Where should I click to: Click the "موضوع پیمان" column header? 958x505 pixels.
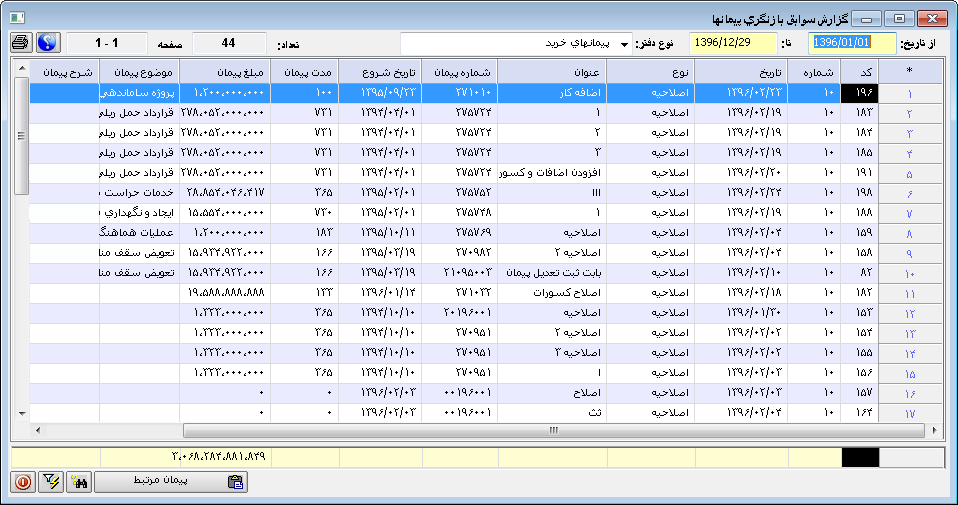point(139,72)
